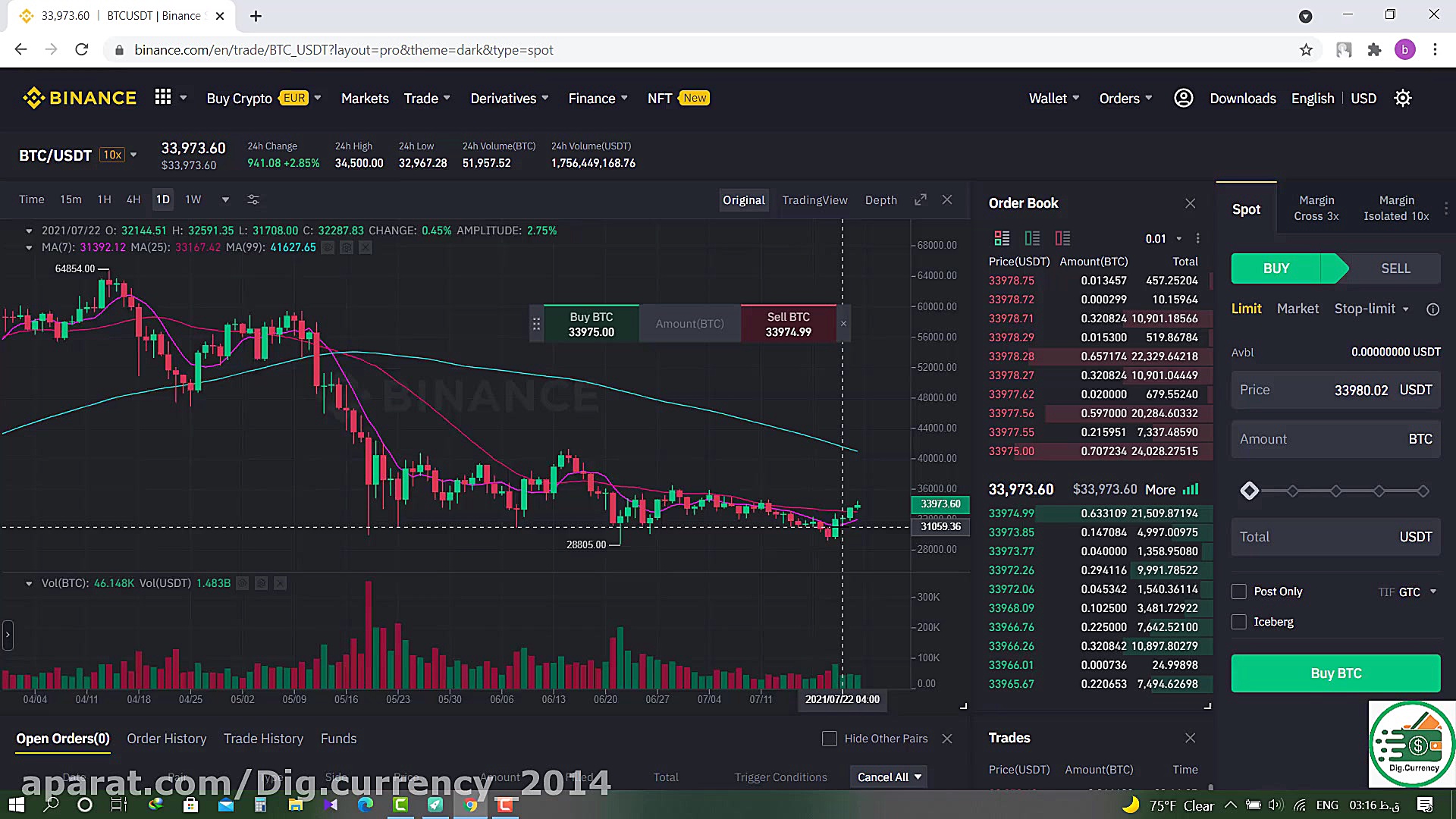1456x819 pixels.
Task: Show buy orders only in order book
Action: tap(1032, 238)
